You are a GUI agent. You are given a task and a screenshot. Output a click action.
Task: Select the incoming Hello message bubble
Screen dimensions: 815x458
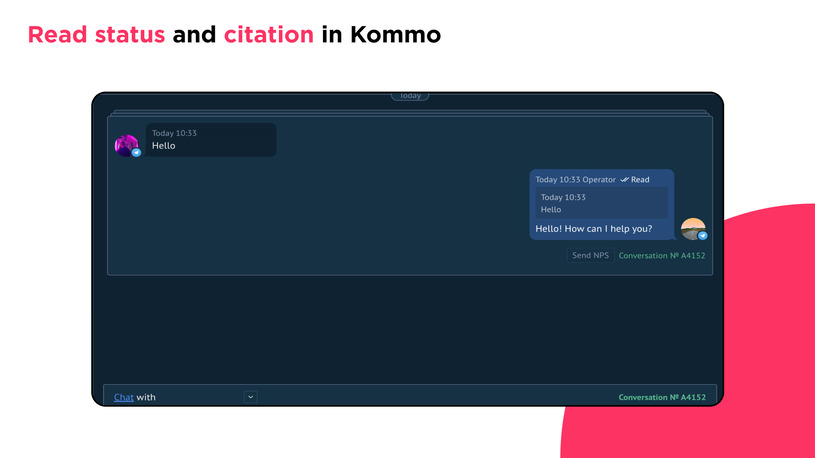point(211,140)
